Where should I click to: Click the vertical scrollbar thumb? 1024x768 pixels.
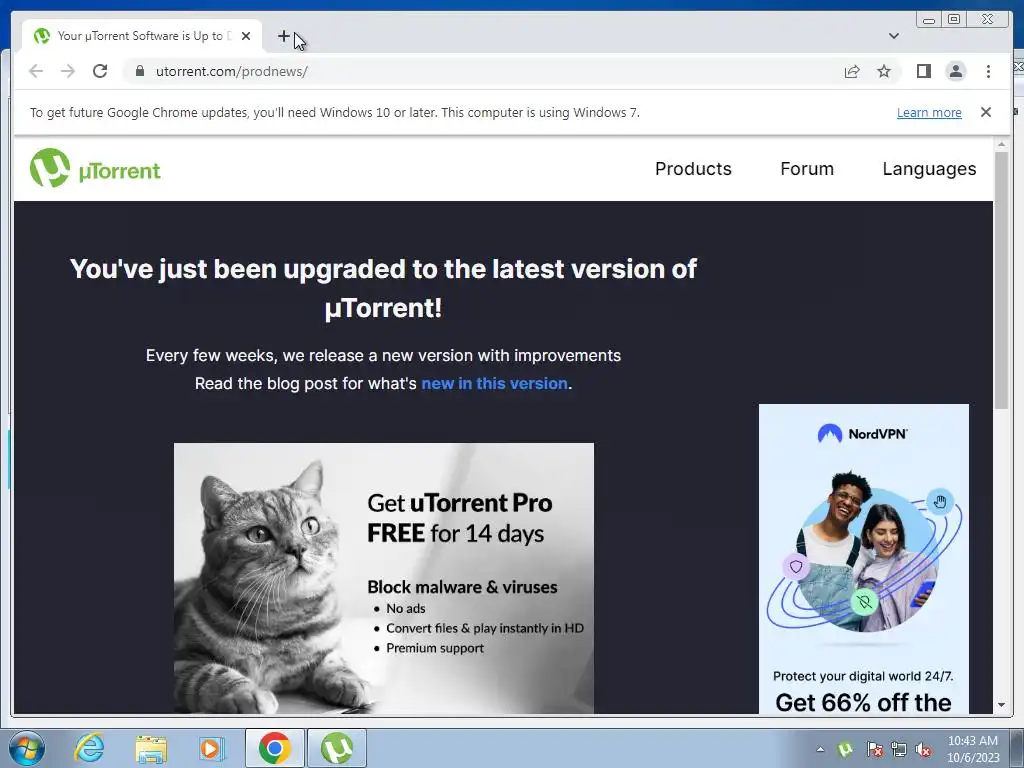[1001, 280]
